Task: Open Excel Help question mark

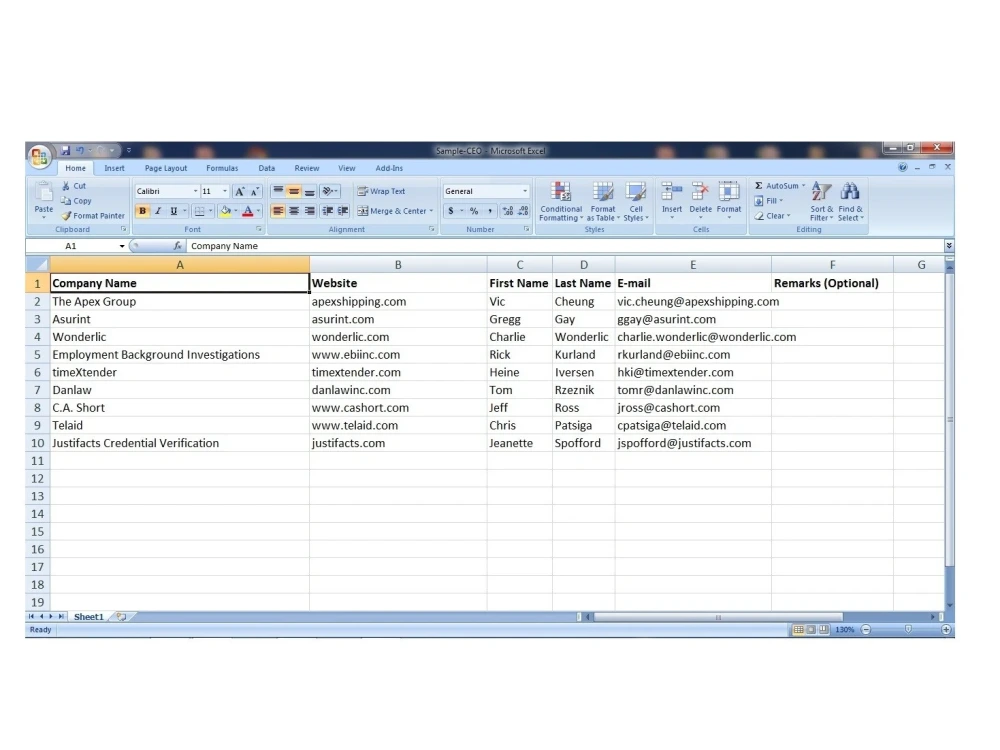Action: point(902,167)
